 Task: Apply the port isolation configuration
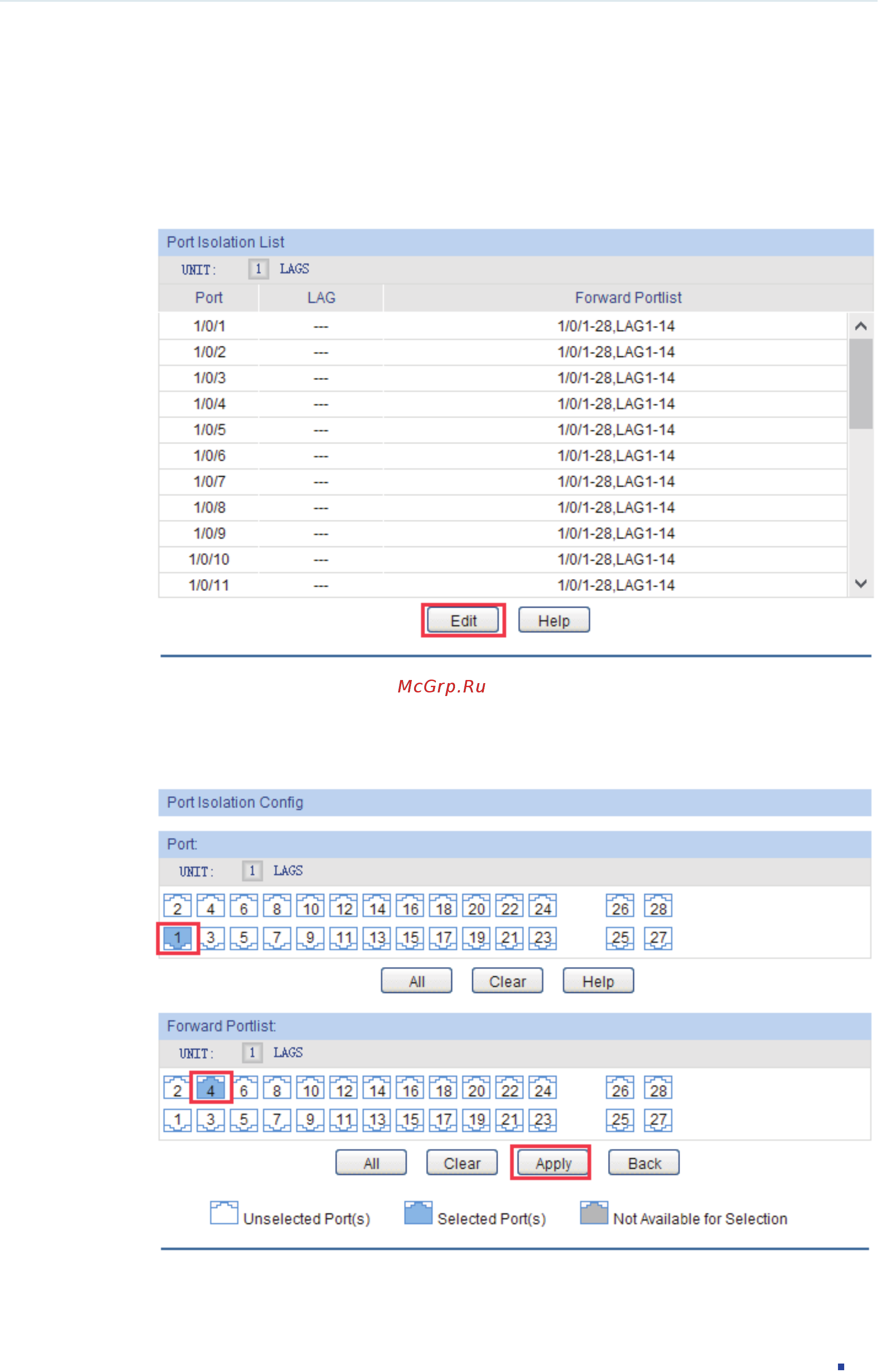(x=552, y=1162)
